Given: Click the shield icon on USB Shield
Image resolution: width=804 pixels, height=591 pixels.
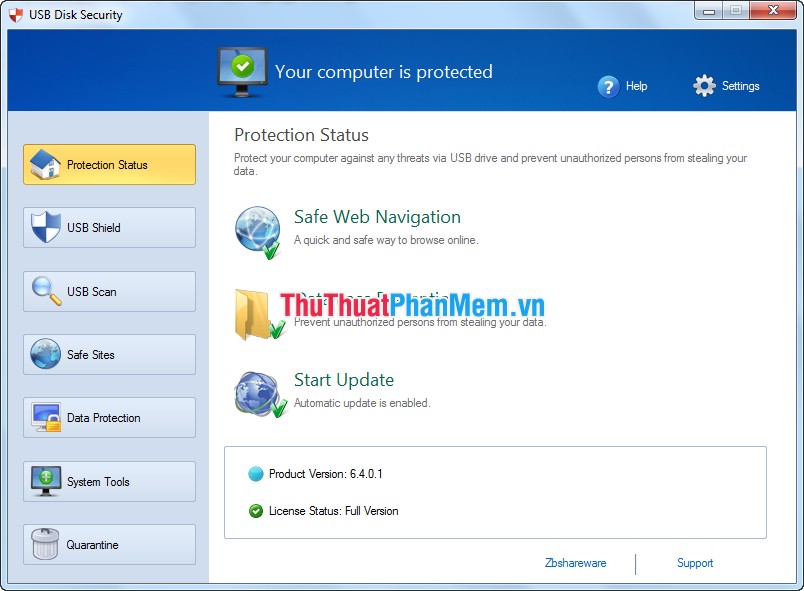Looking at the screenshot, I should click(x=46, y=227).
